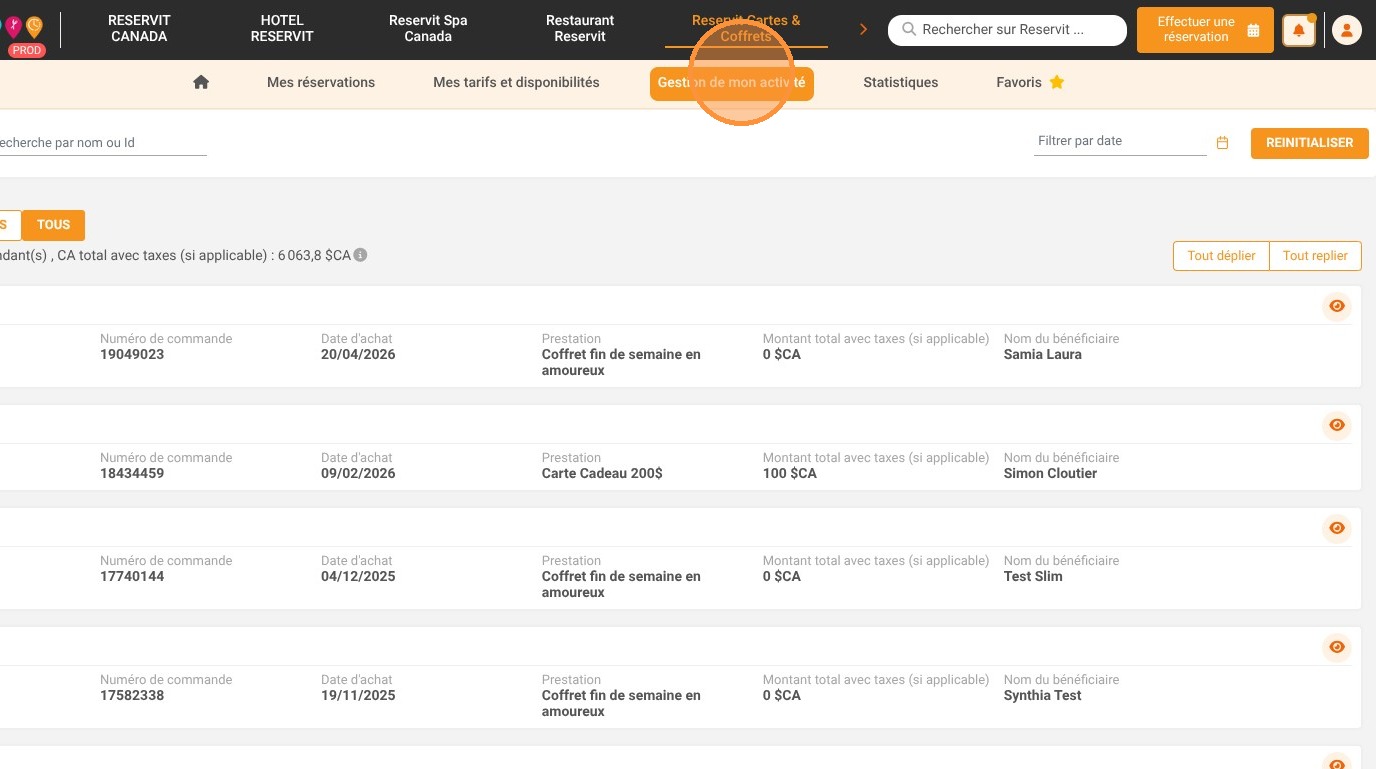1376x769 pixels.
Task: Click beneficiary name Simon Cloutier
Action: coord(1050,474)
